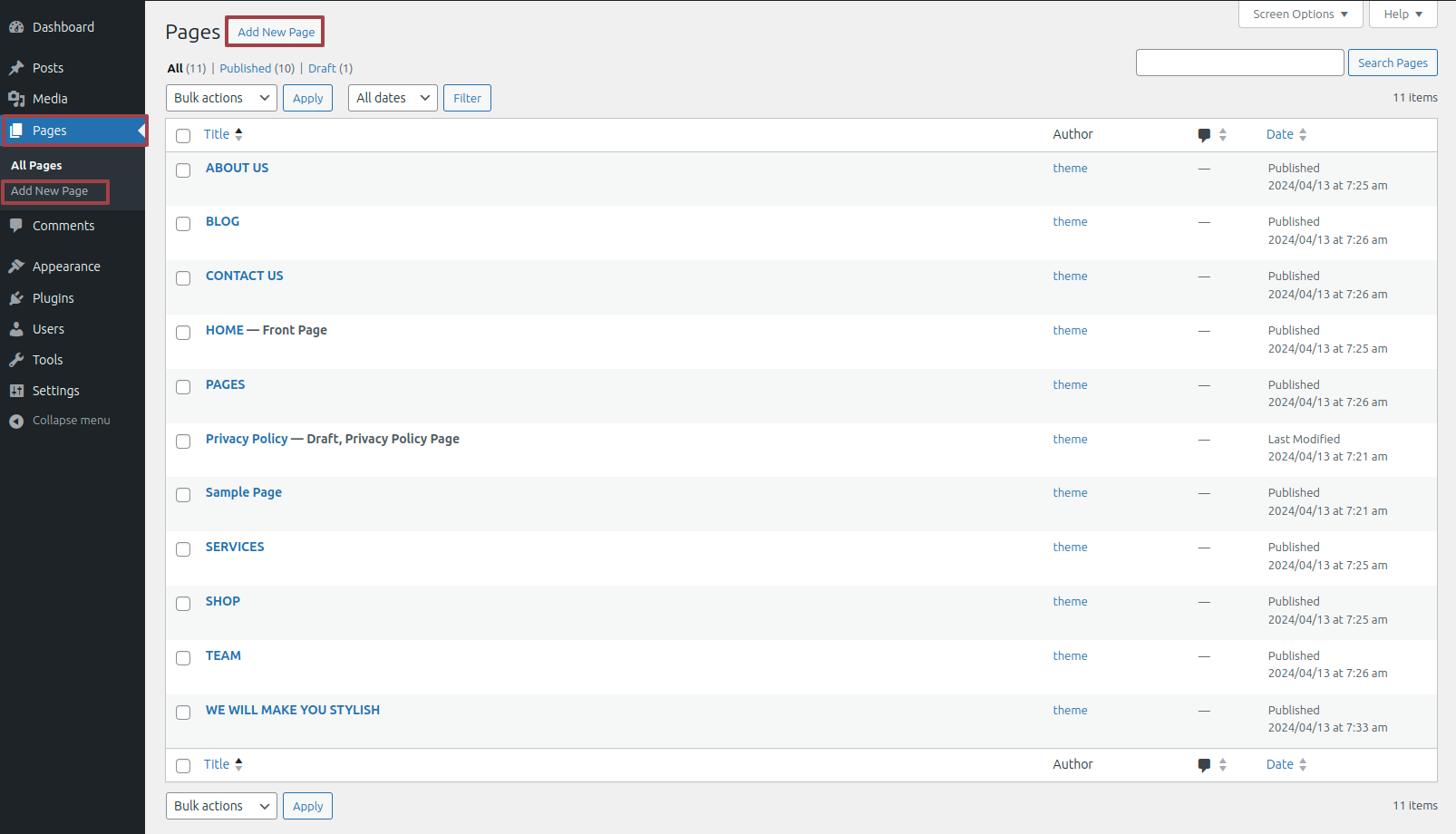Open the Dashboard gauge icon

(16, 27)
